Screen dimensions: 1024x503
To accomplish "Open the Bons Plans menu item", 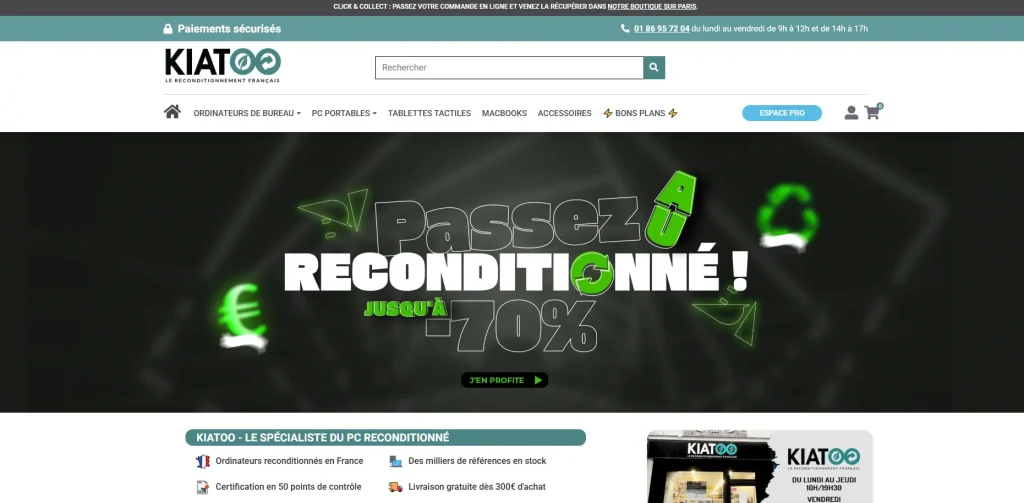I will 640,113.
